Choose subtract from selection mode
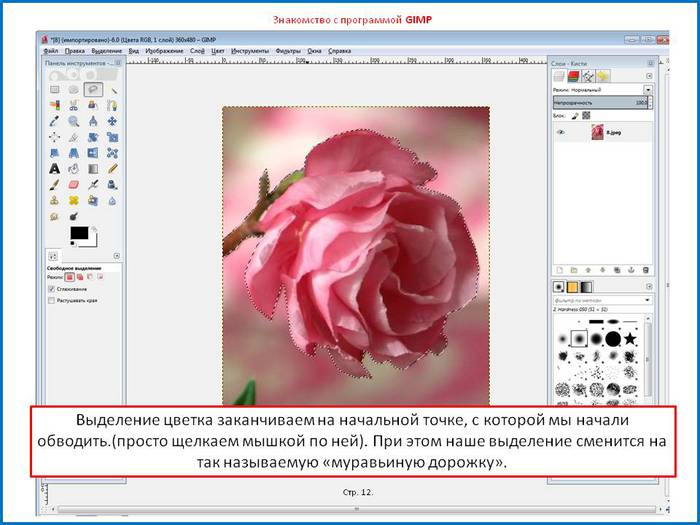The image size is (700, 525). point(90,277)
